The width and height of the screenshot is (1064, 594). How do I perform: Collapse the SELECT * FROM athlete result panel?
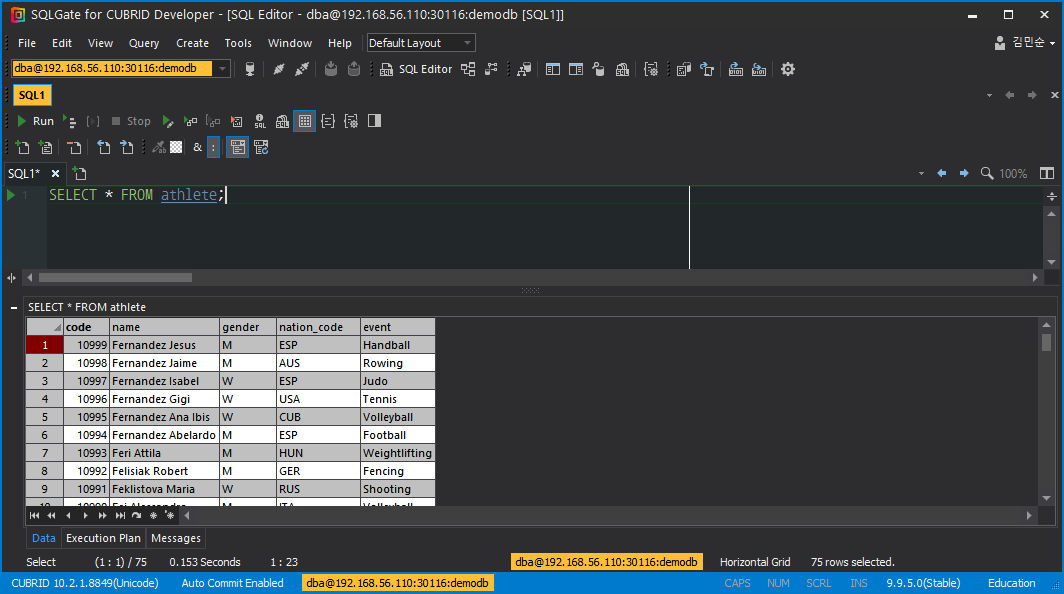(x=14, y=307)
